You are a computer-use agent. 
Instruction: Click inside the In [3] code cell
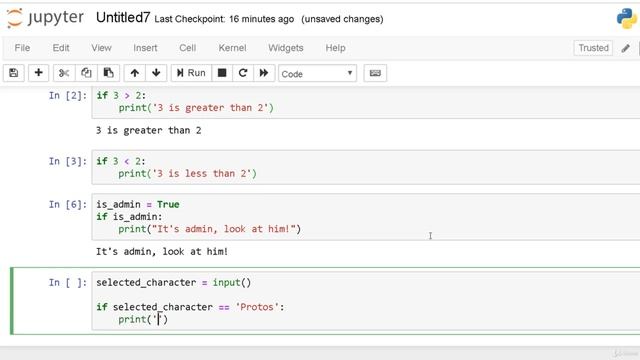click(366, 167)
